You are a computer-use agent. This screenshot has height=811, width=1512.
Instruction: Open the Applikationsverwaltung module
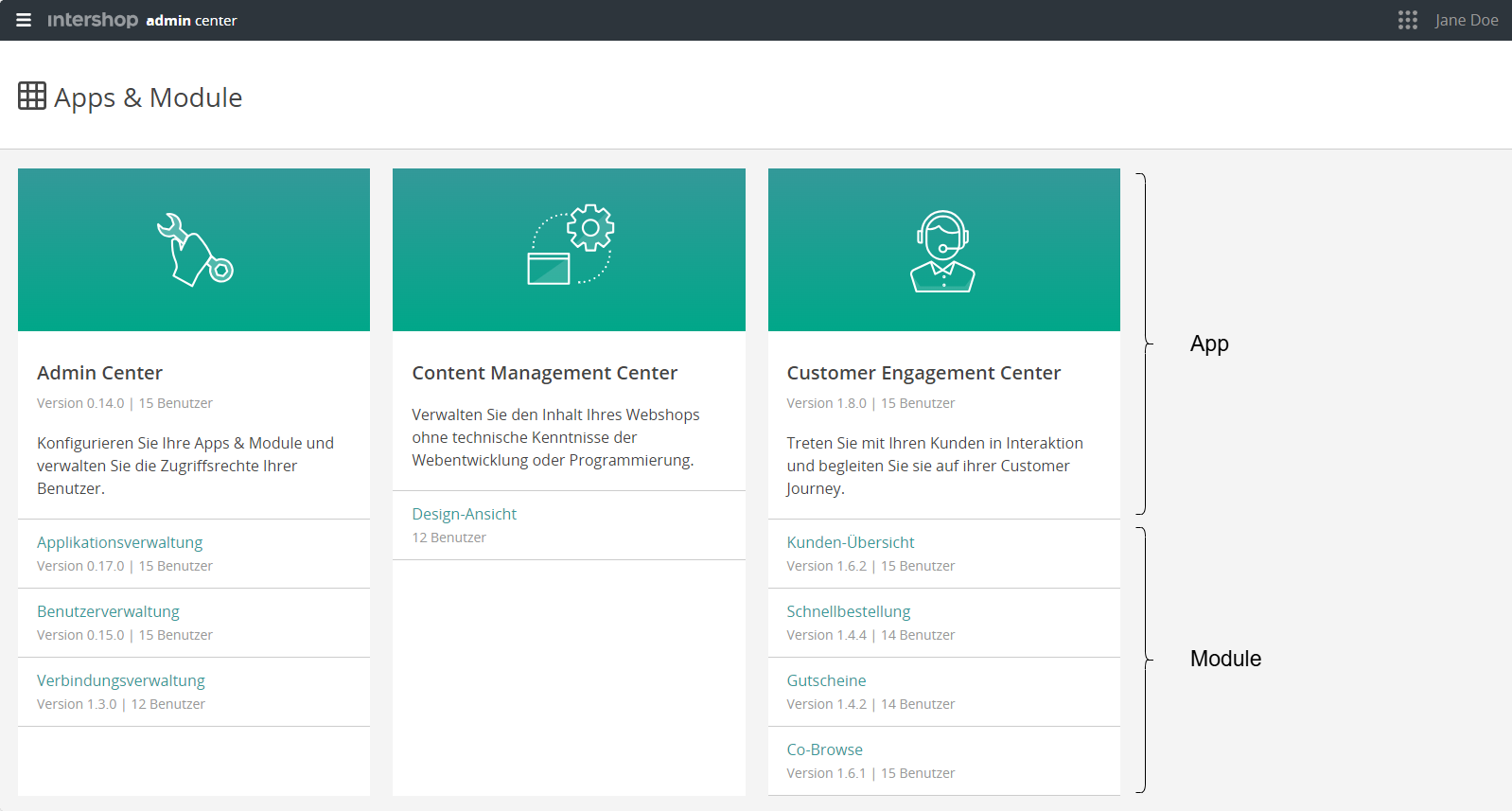tap(120, 542)
